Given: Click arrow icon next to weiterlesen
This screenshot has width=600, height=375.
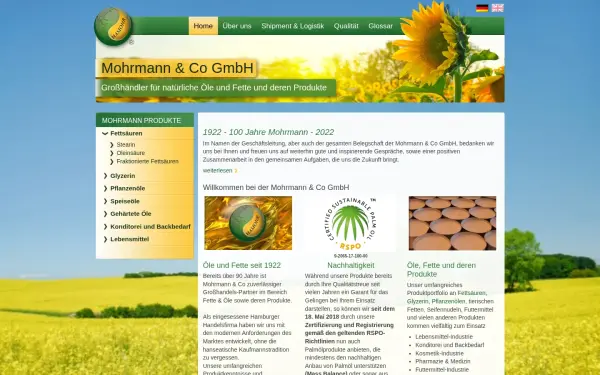Looking at the screenshot, I should [236, 171].
